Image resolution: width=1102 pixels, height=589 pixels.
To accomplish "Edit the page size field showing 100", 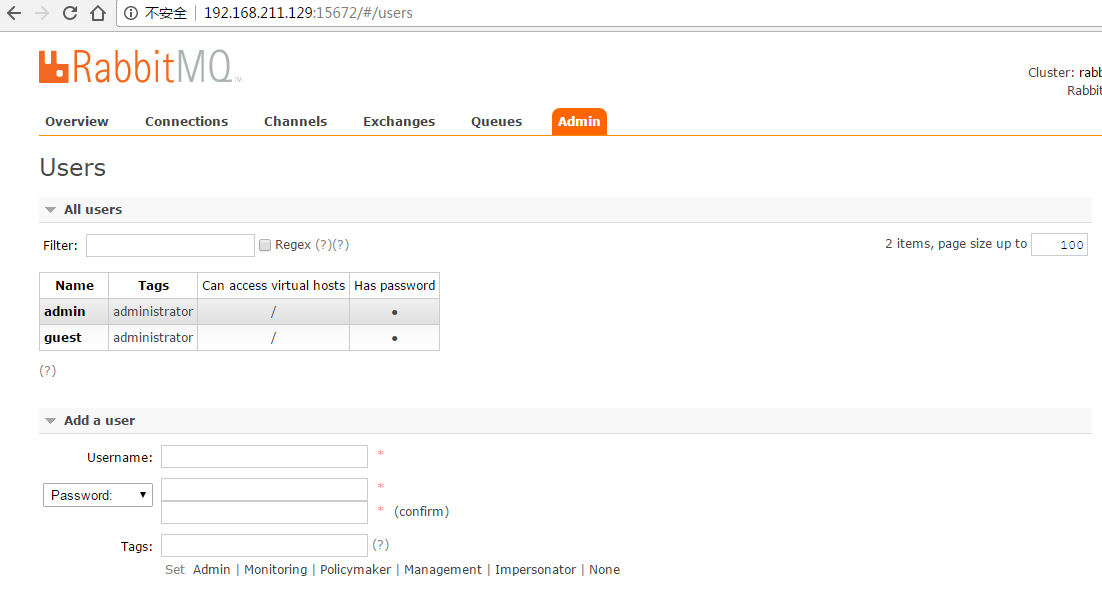I will 1059,245.
